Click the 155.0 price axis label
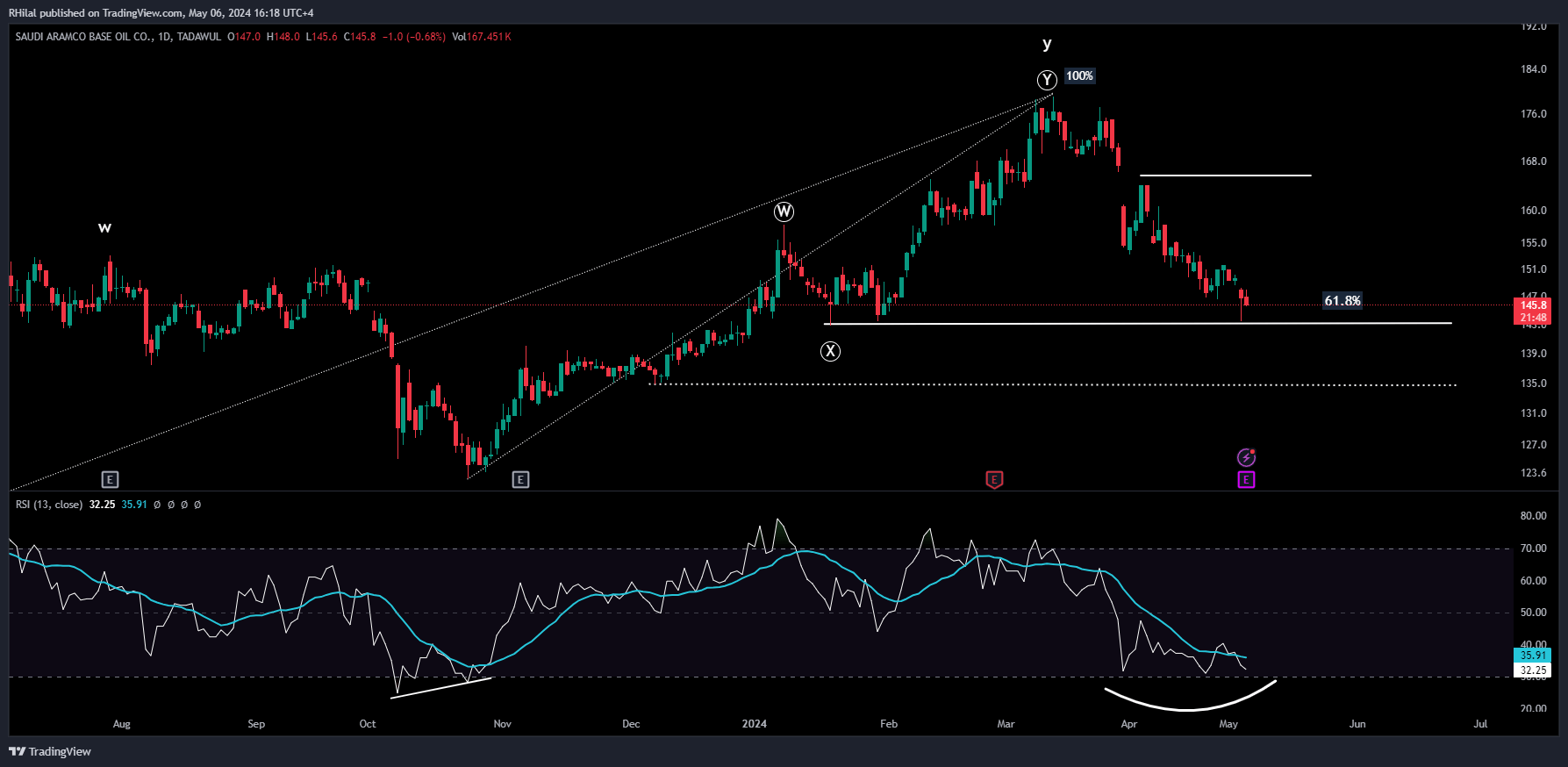 [x=1534, y=243]
